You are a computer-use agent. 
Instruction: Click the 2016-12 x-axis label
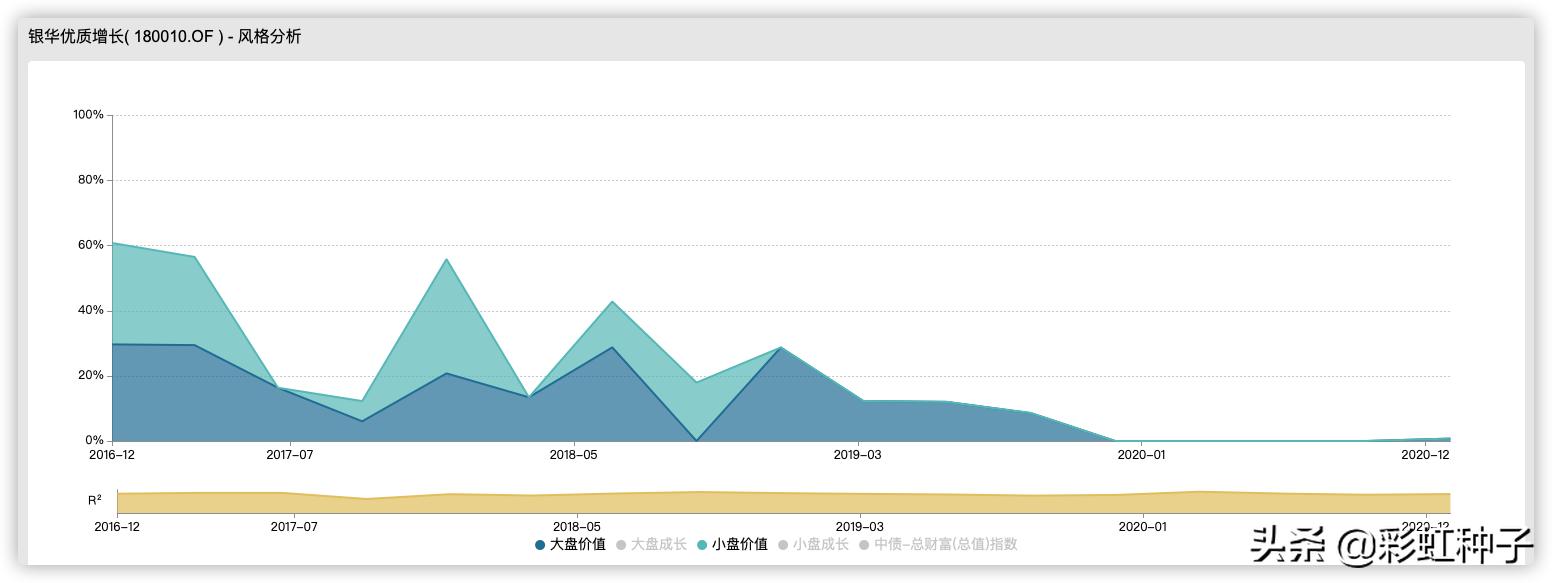pos(112,453)
